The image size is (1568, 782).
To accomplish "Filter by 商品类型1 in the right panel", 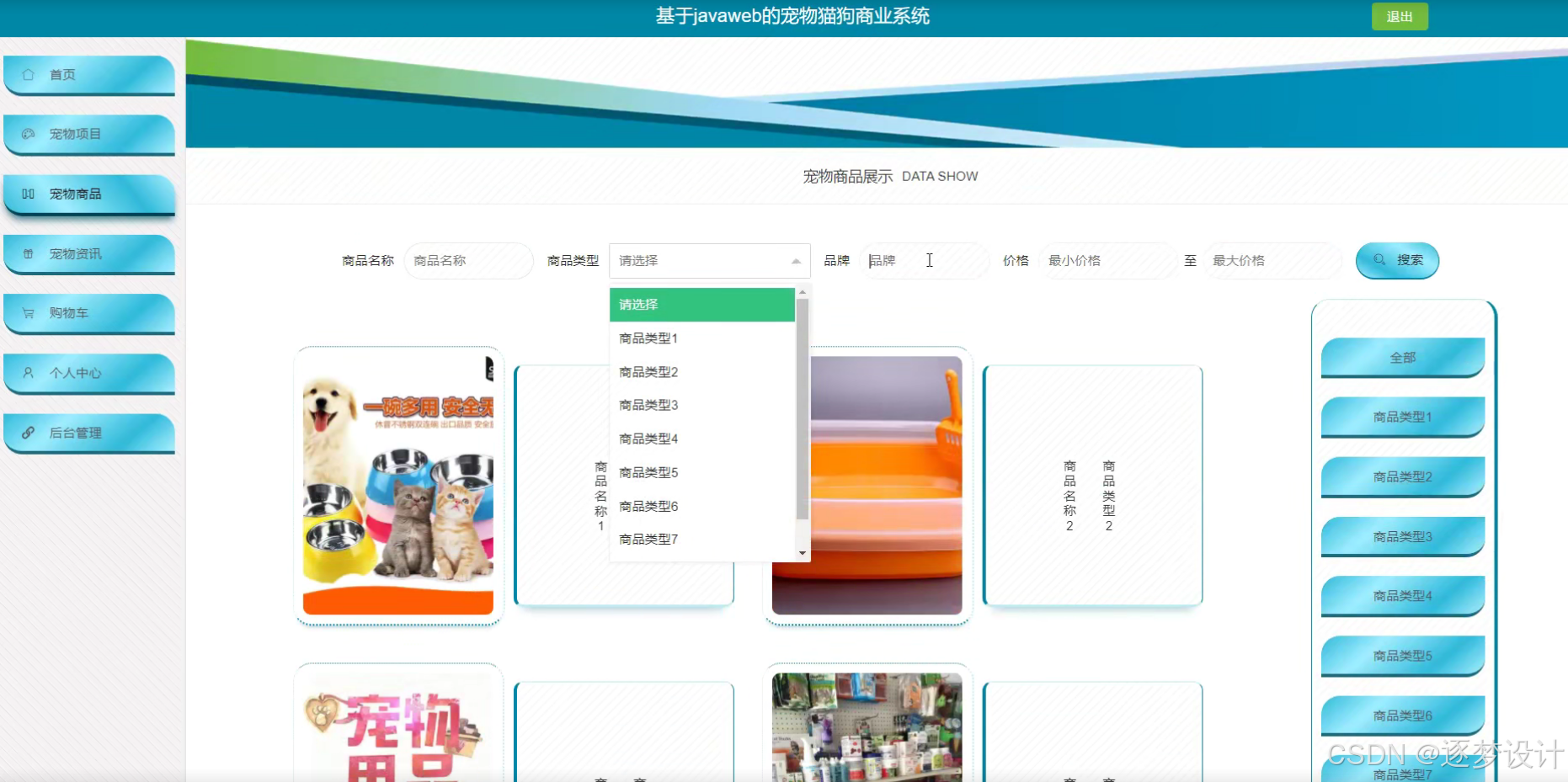I will [x=1403, y=418].
